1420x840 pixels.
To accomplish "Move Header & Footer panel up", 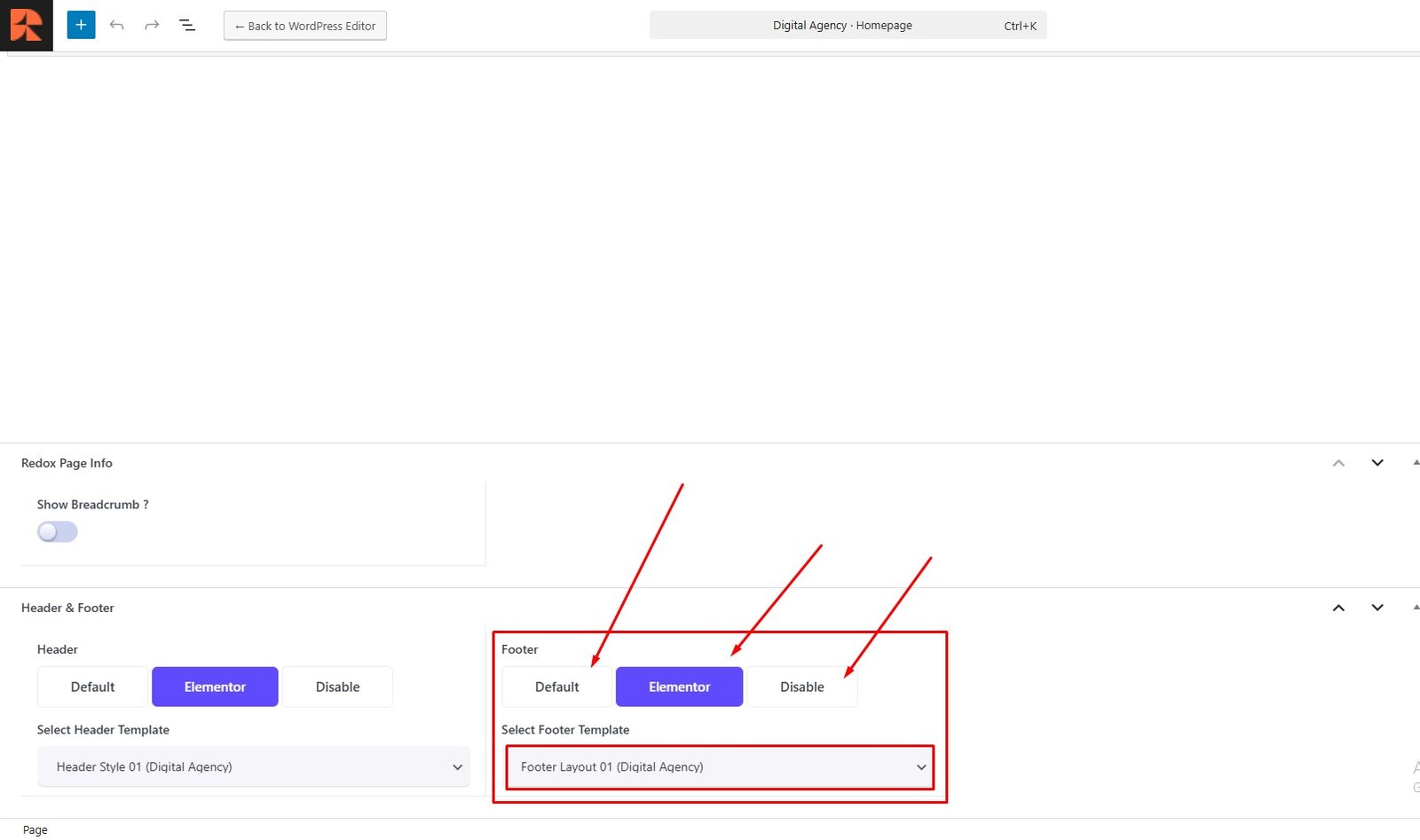I will tap(1338, 608).
